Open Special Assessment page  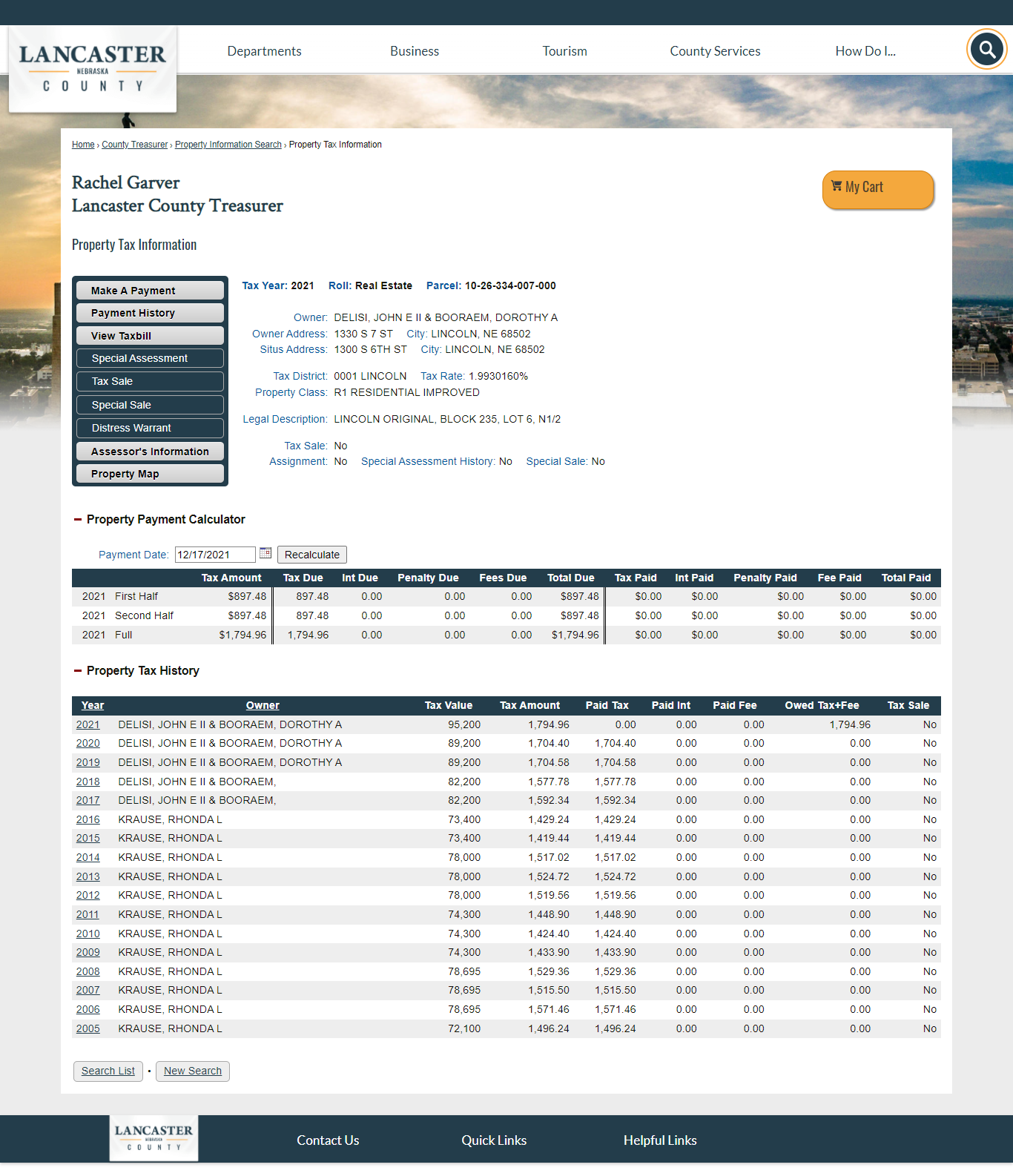(150, 358)
